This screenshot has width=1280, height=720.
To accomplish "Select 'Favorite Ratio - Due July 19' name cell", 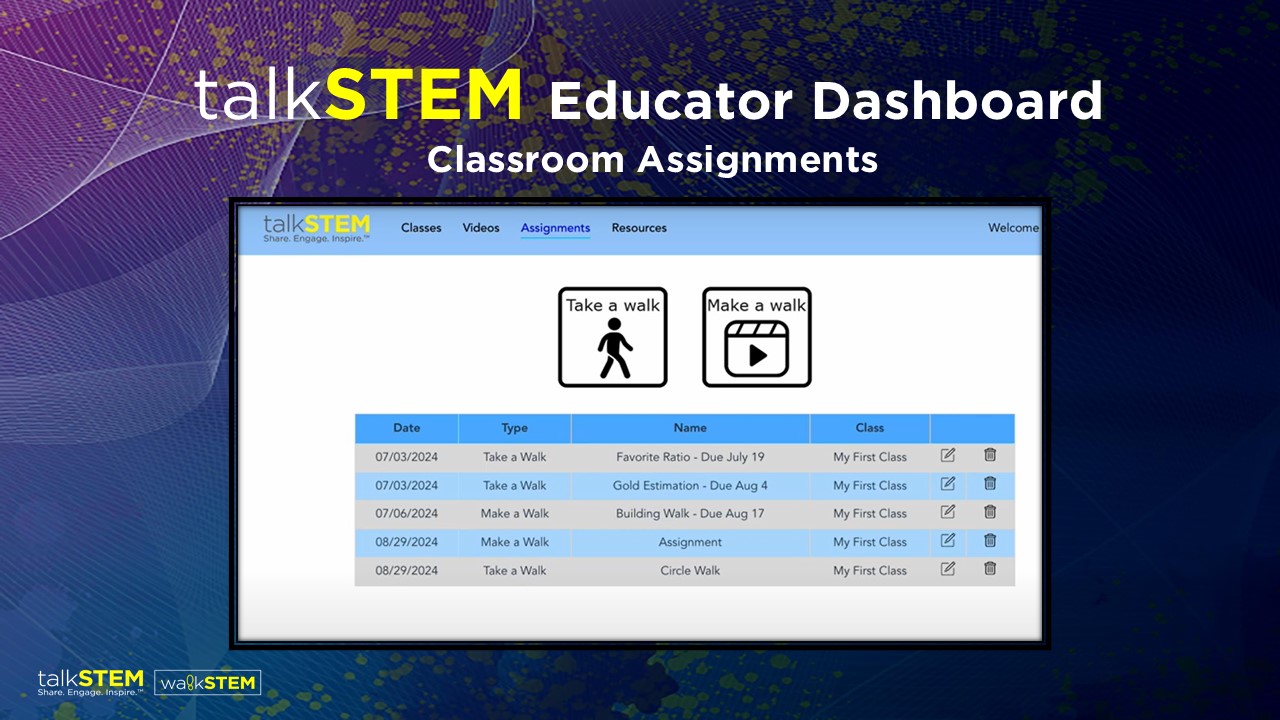I will (690, 457).
